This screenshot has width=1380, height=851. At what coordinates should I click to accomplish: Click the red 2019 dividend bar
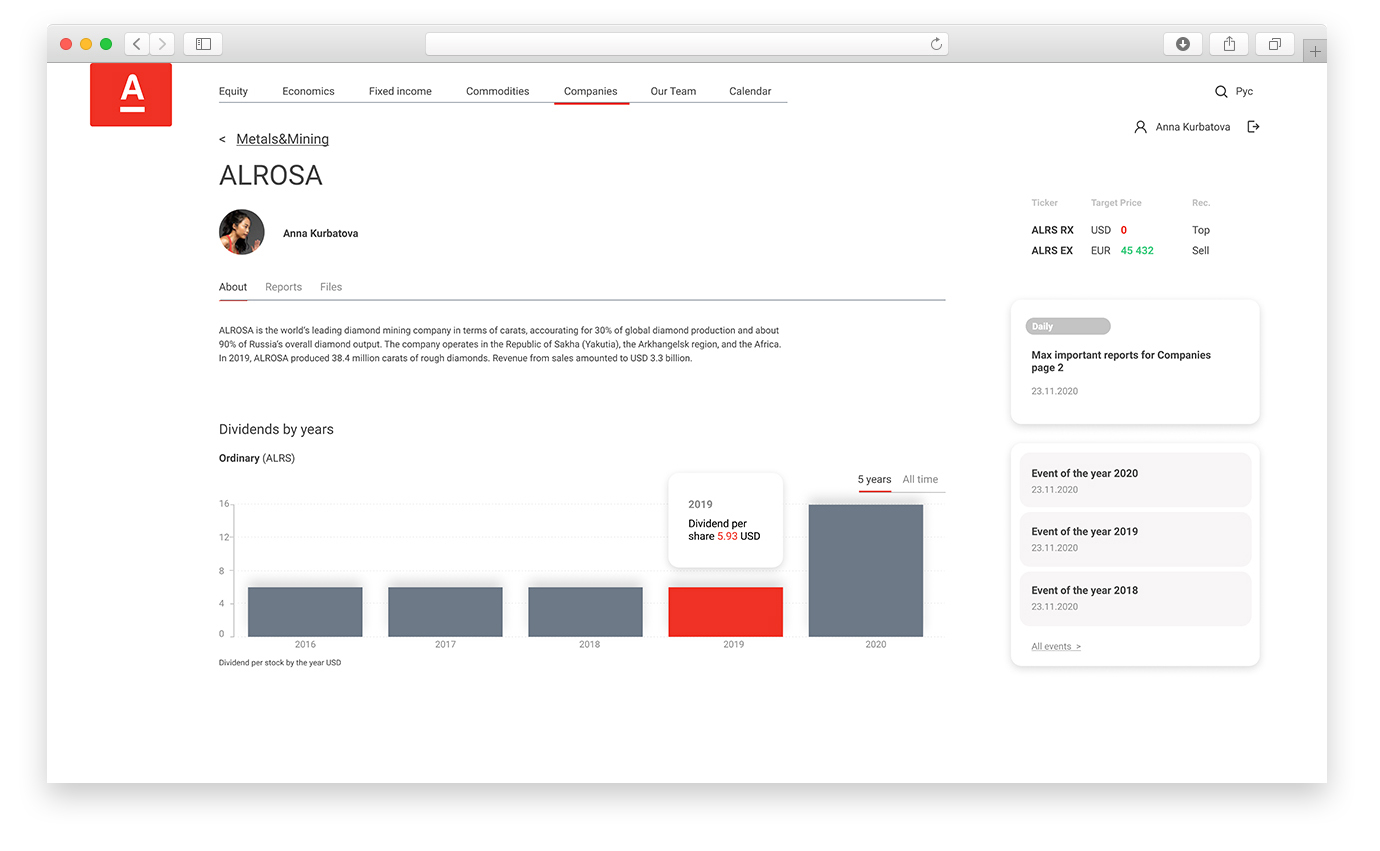click(x=725, y=612)
